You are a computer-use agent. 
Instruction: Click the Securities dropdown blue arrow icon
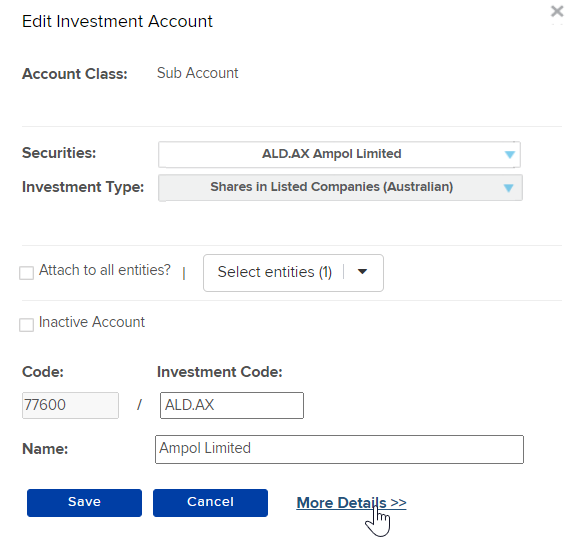[510, 155]
